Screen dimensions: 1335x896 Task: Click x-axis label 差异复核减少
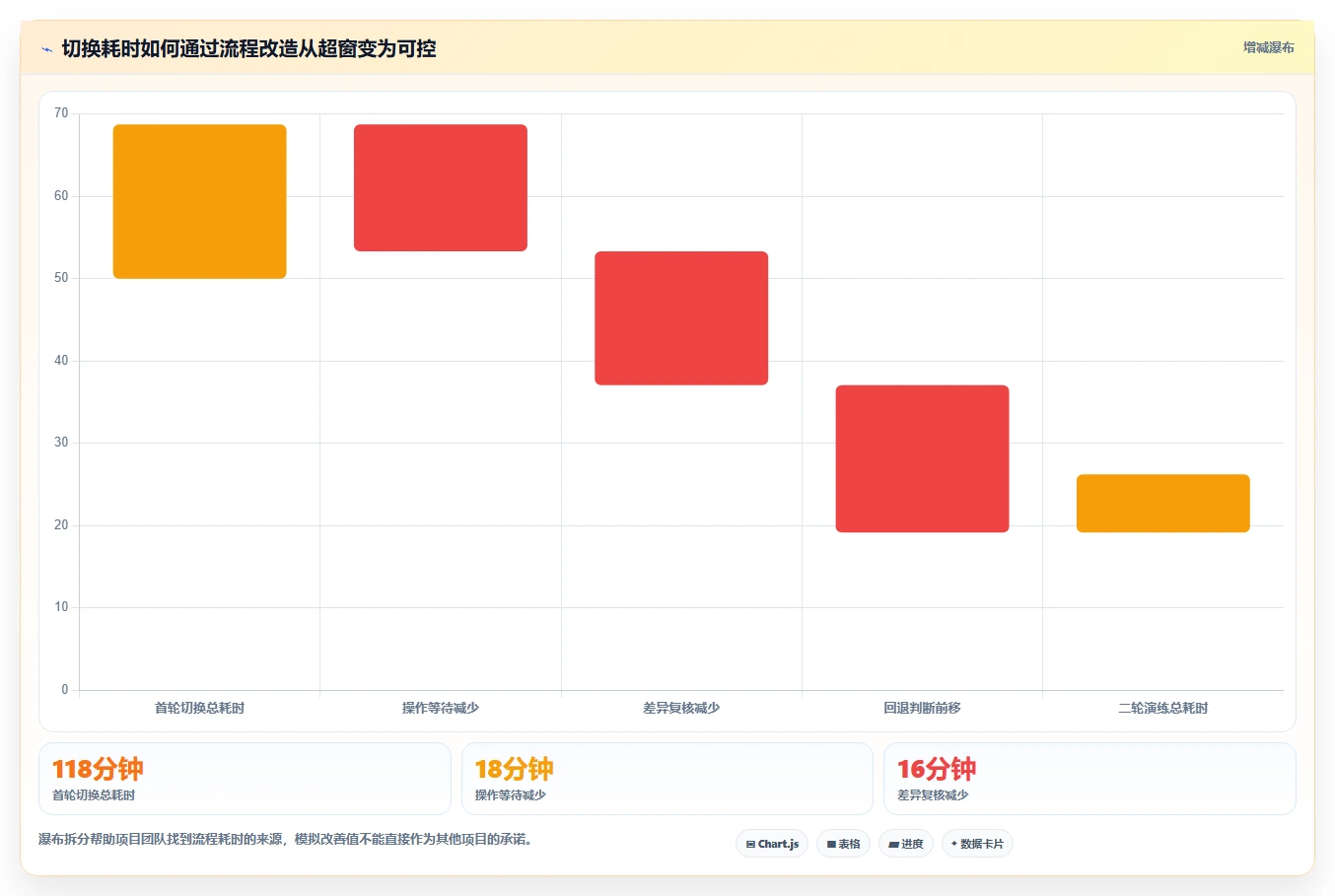pyautogui.click(x=681, y=708)
